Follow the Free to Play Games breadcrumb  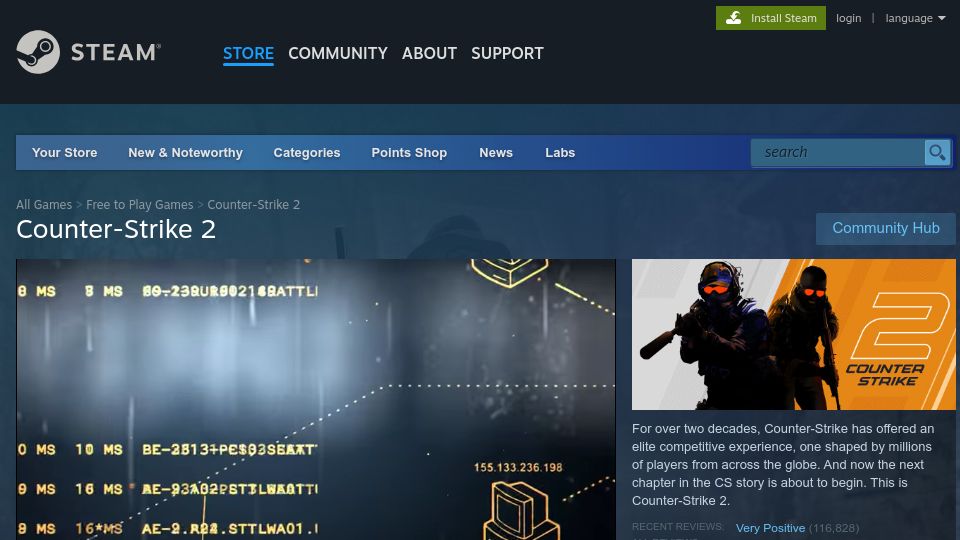point(140,204)
